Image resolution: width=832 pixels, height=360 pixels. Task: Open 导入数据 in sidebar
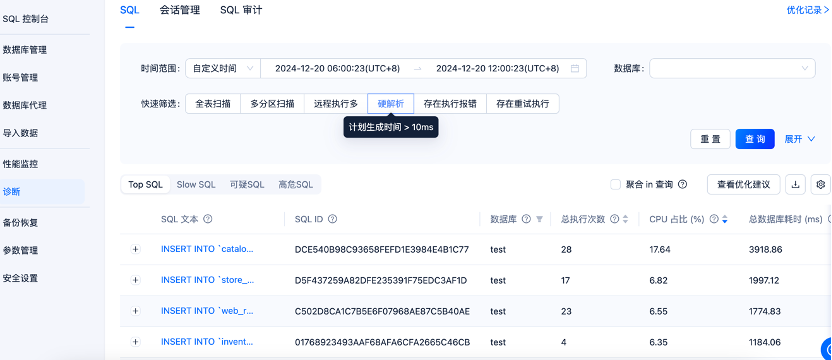click(x=20, y=133)
